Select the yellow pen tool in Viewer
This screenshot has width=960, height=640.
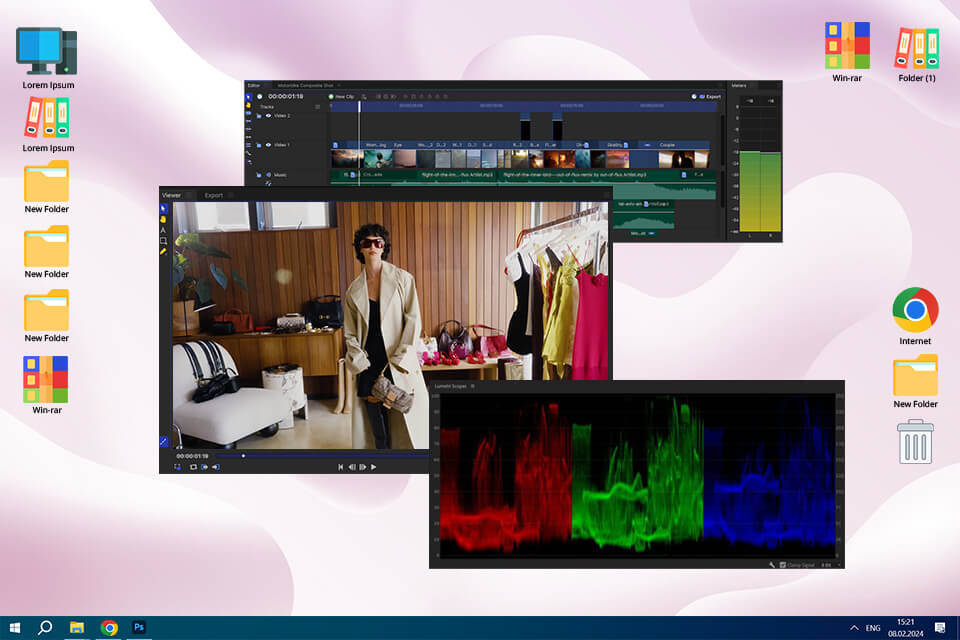point(163,251)
